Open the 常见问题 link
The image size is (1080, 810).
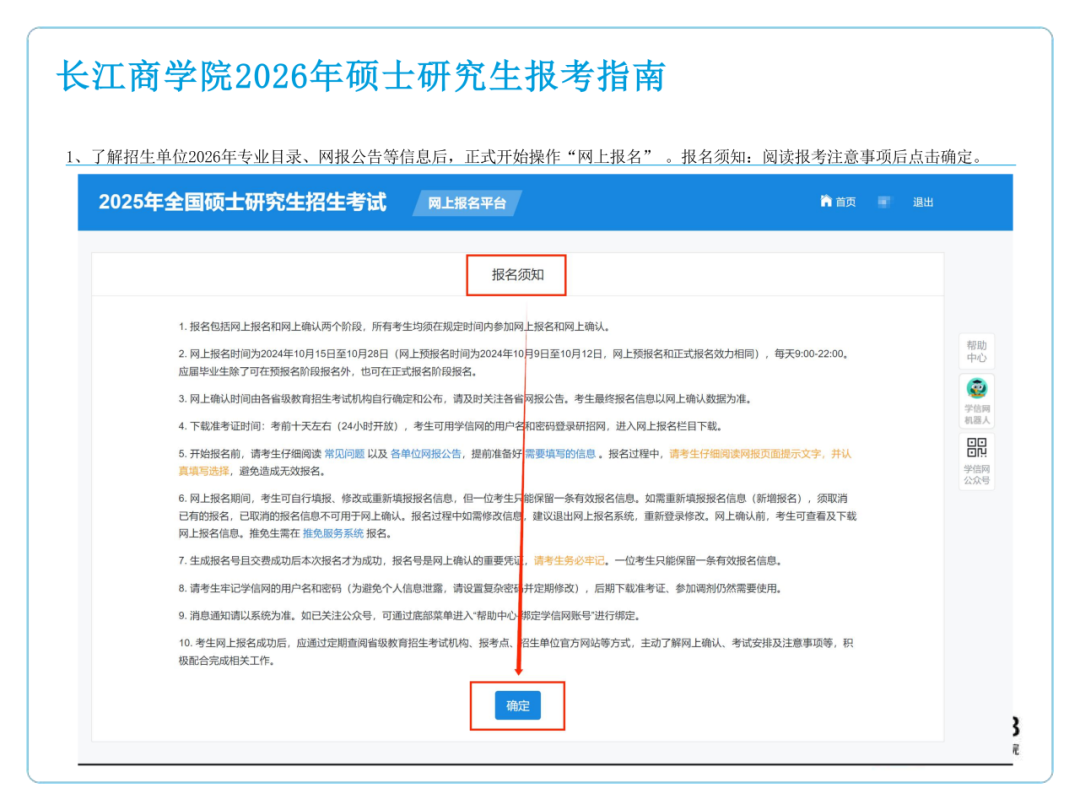[x=343, y=454]
